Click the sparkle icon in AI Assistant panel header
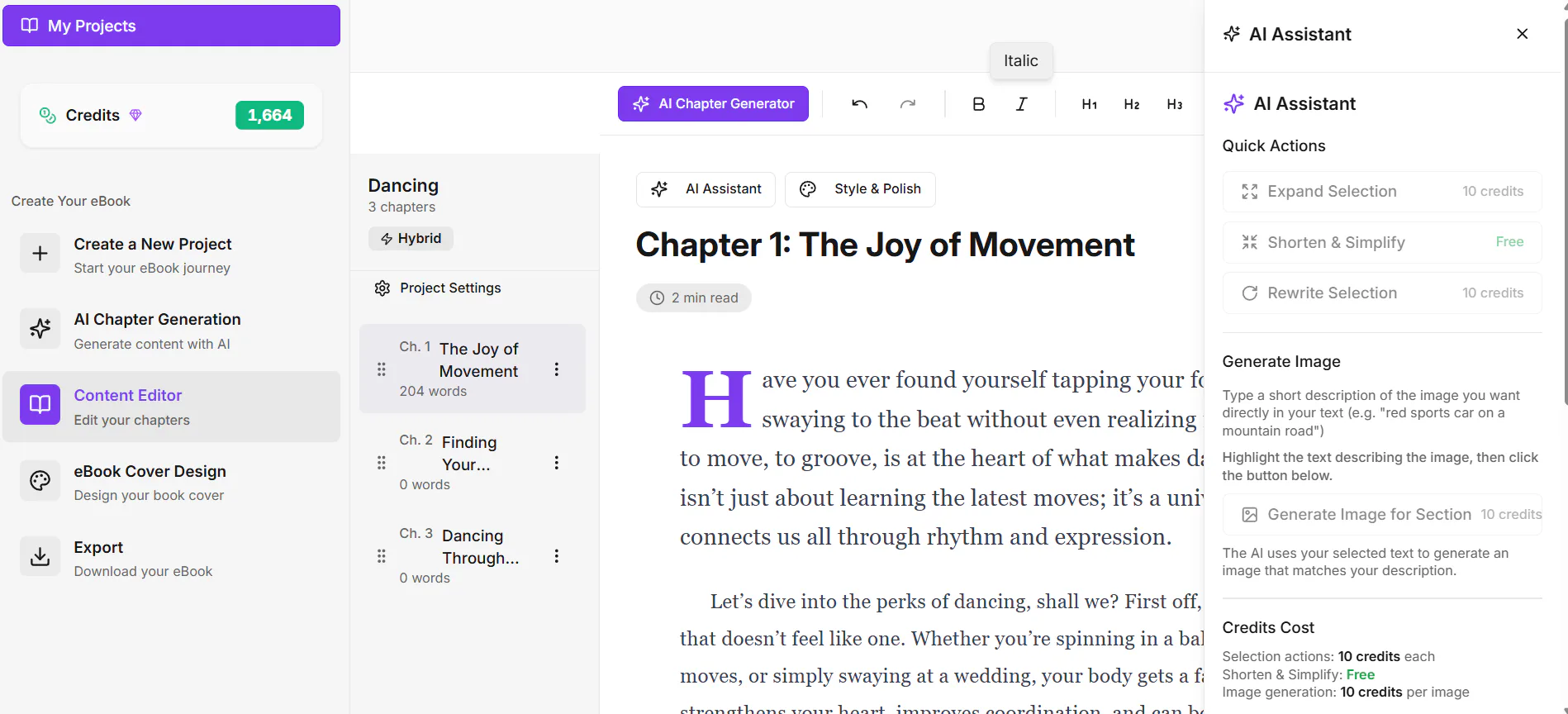Screen dimensions: 1568x714 (x=1232, y=34)
